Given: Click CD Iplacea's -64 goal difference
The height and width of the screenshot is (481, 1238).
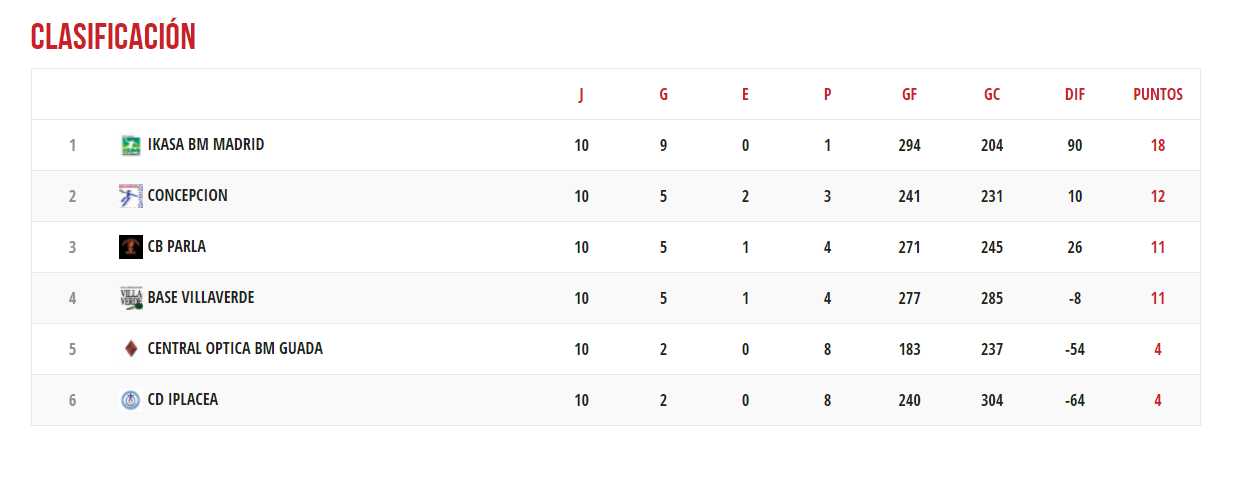Looking at the screenshot, I should pyautogui.click(x=1075, y=400).
